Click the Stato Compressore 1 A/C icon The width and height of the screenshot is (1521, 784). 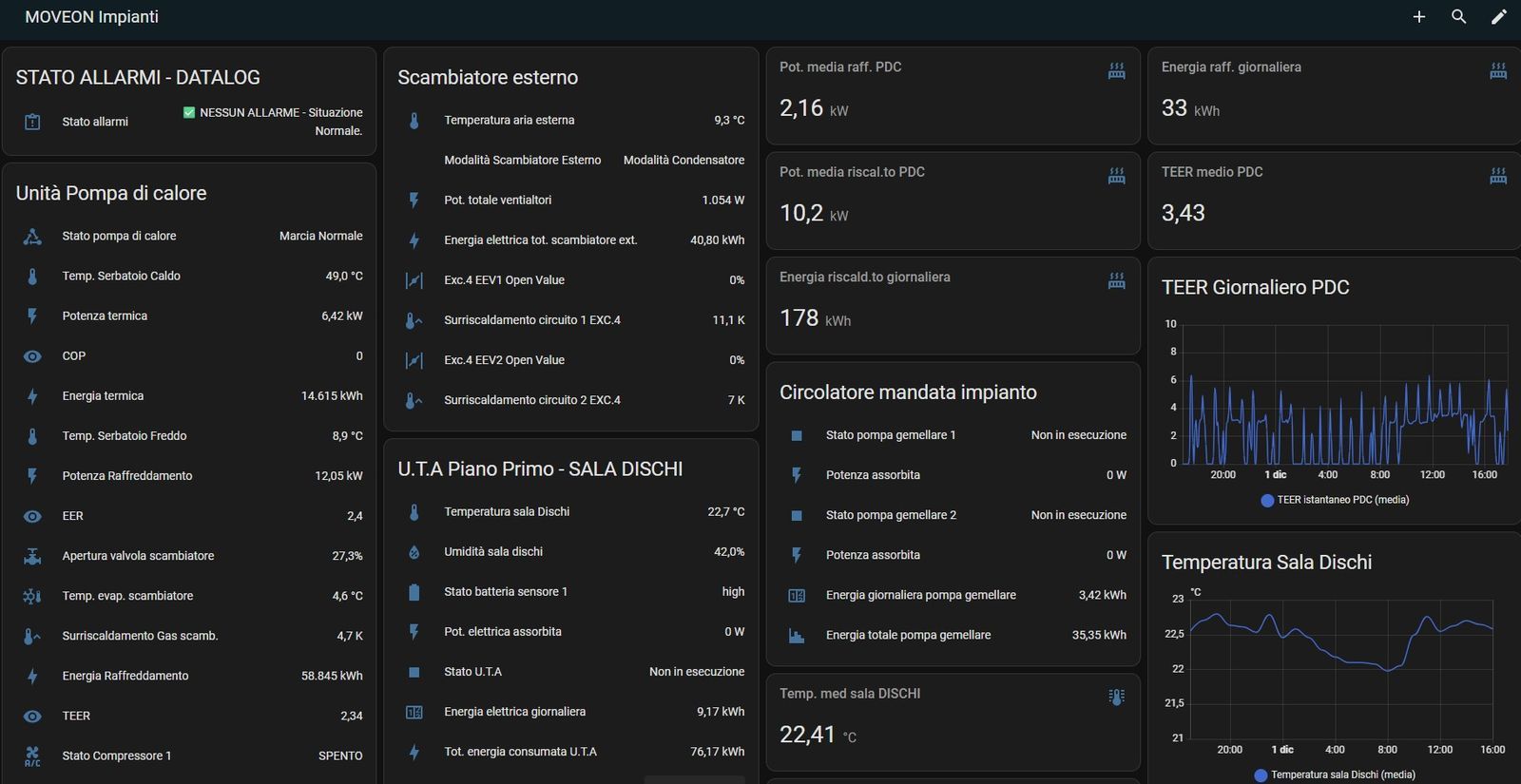coord(32,756)
